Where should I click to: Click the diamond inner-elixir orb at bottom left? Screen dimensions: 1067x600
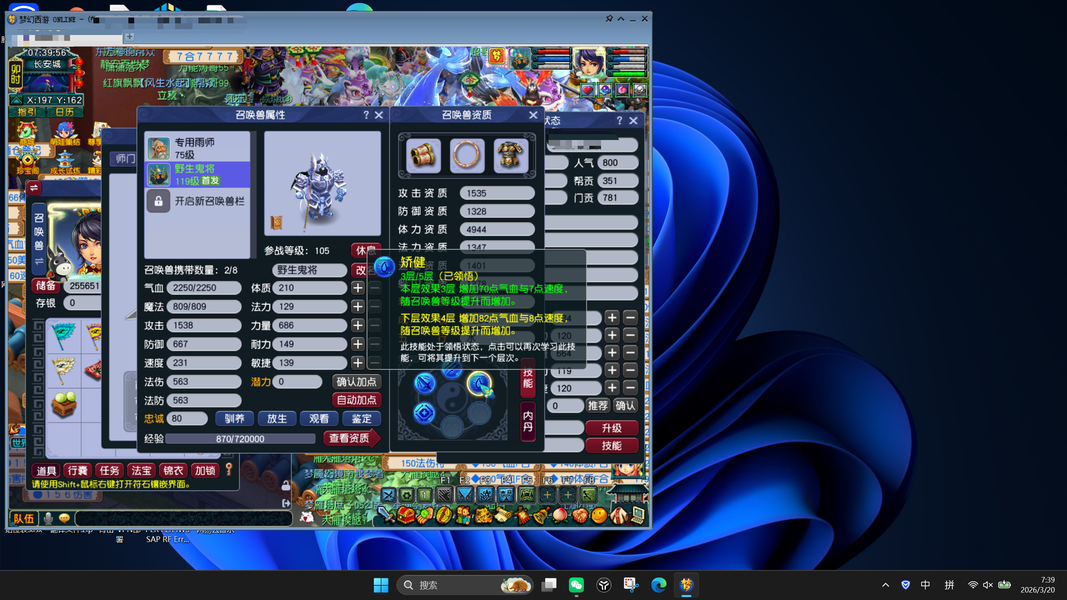424,412
